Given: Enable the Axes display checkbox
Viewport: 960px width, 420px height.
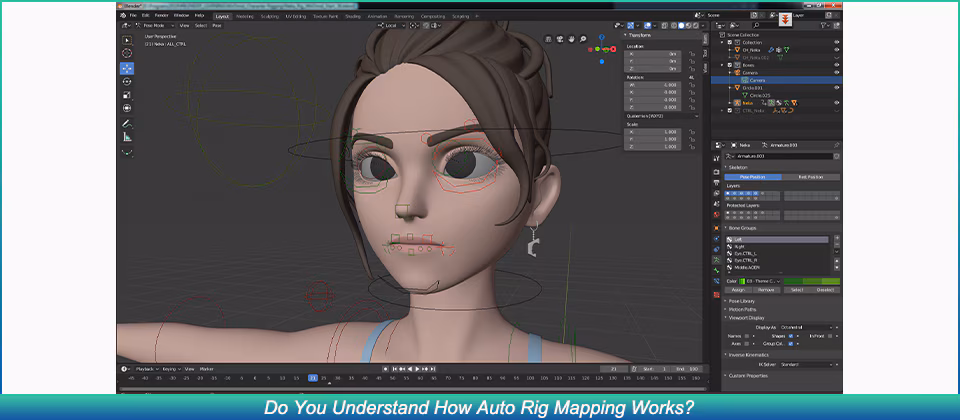Looking at the screenshot, I should tap(746, 344).
